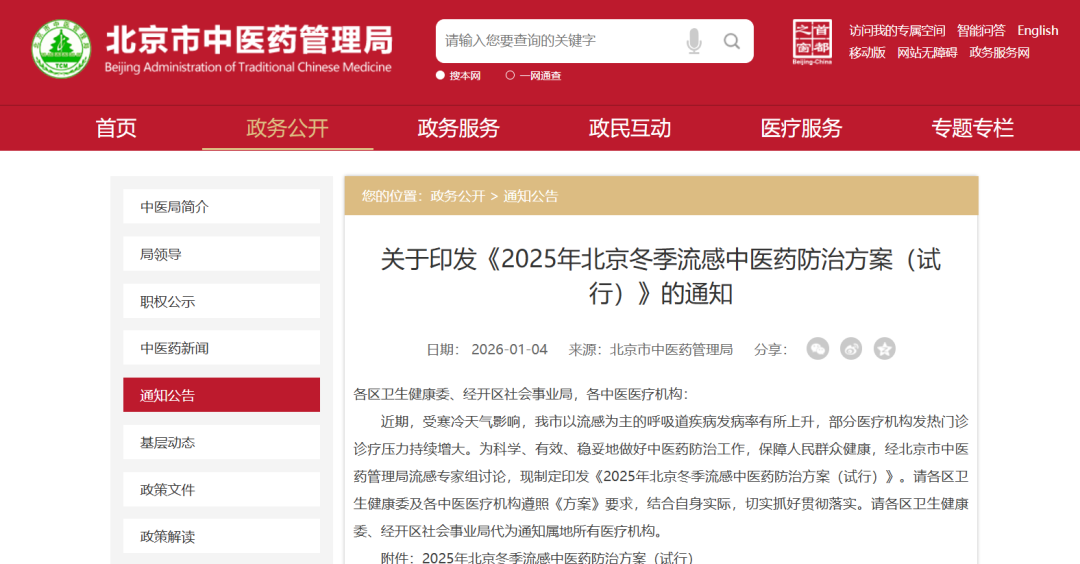The image size is (1080, 564).
Task: Share article via WeChat icon
Action: 818,348
